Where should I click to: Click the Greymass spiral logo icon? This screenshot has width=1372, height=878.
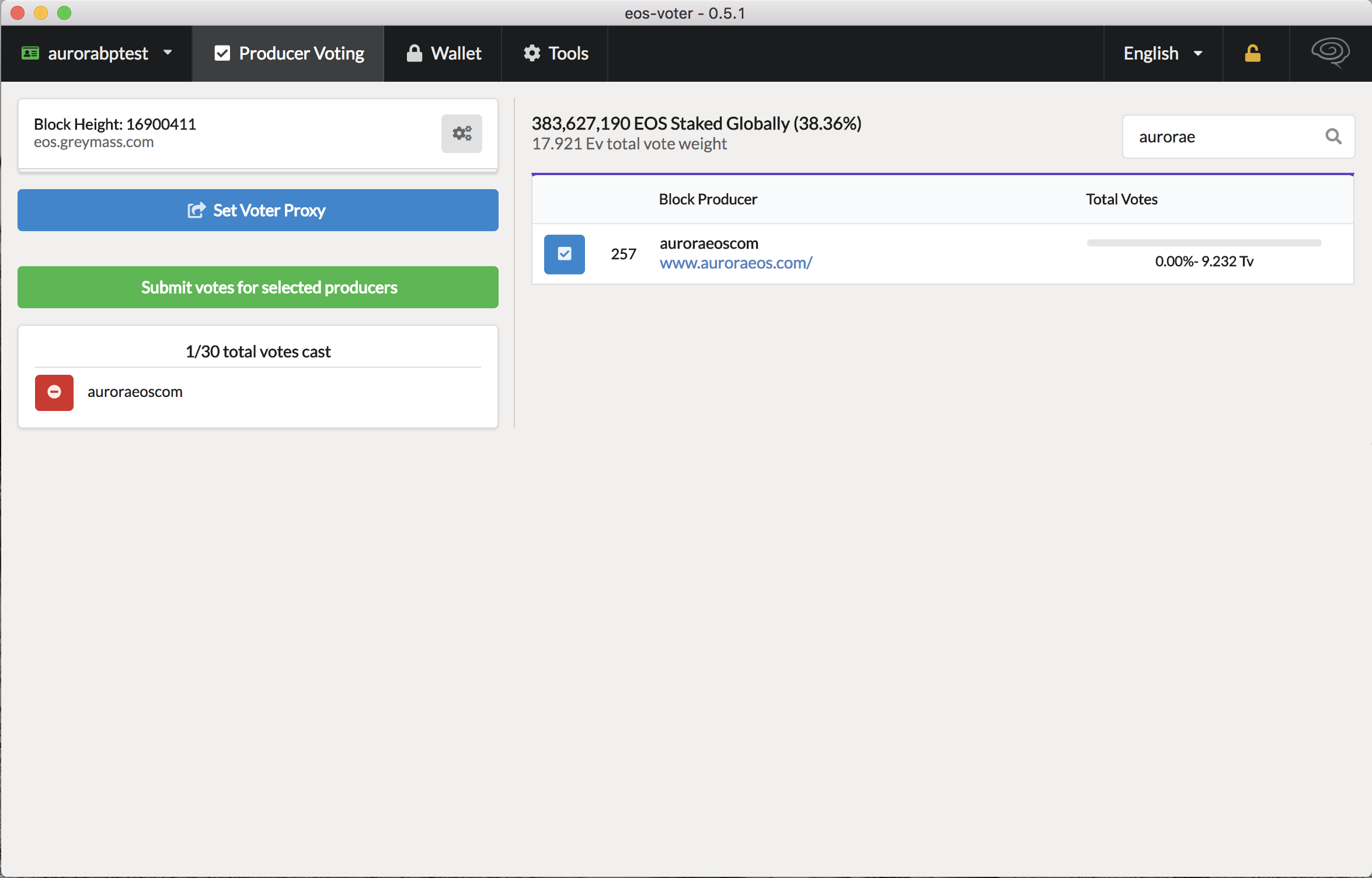[x=1331, y=53]
